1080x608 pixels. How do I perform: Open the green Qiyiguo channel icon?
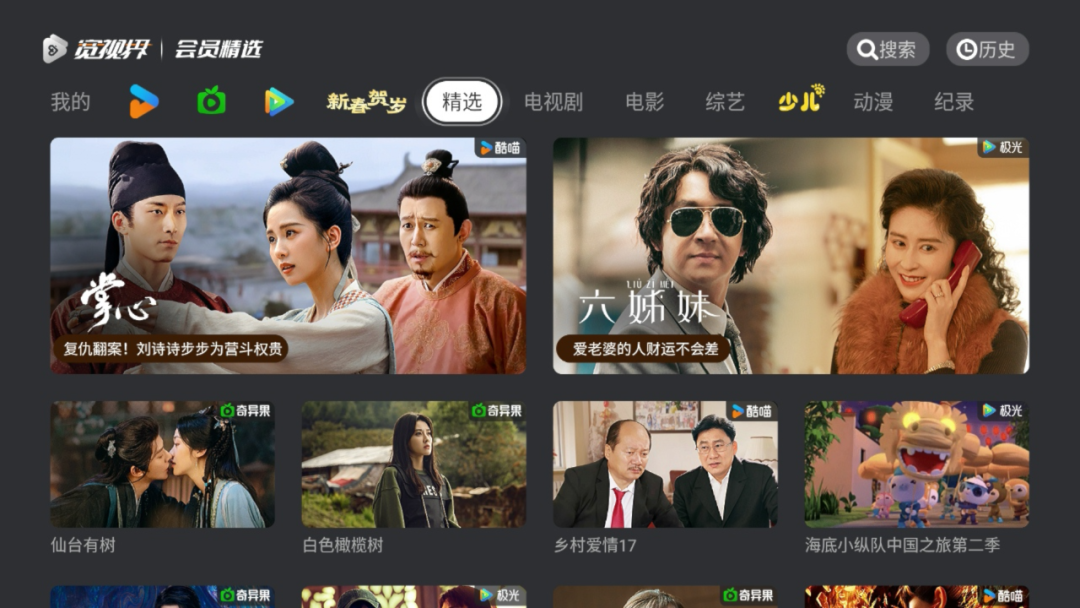pyautogui.click(x=211, y=102)
